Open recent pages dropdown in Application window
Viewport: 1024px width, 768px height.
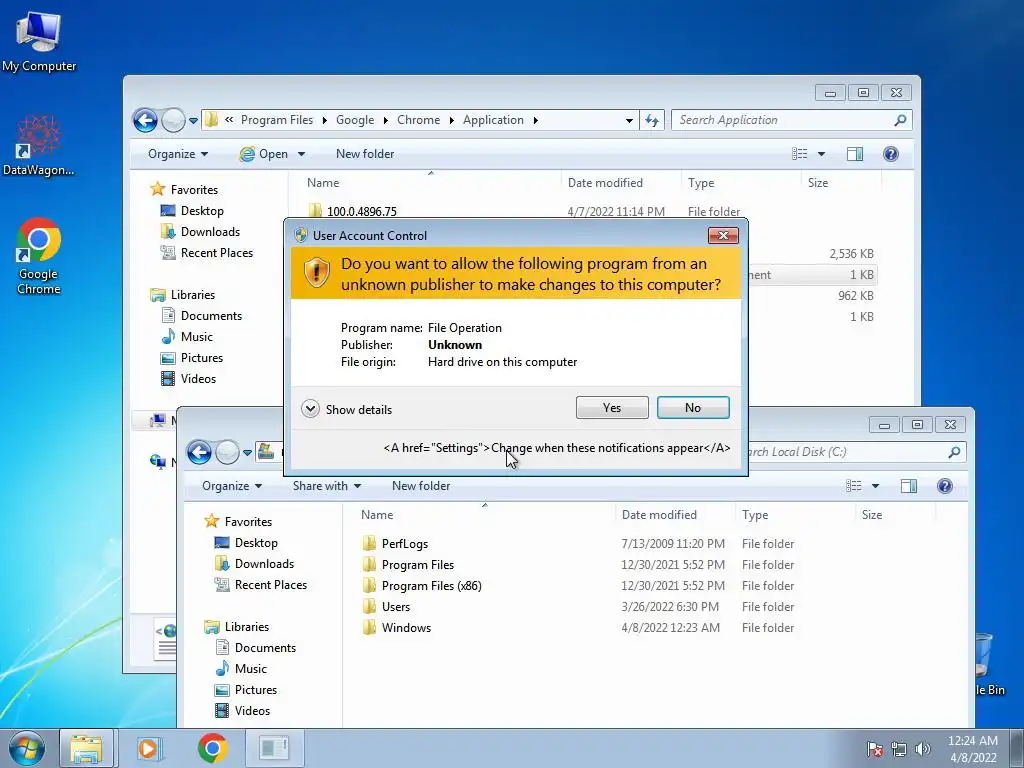[193, 121]
